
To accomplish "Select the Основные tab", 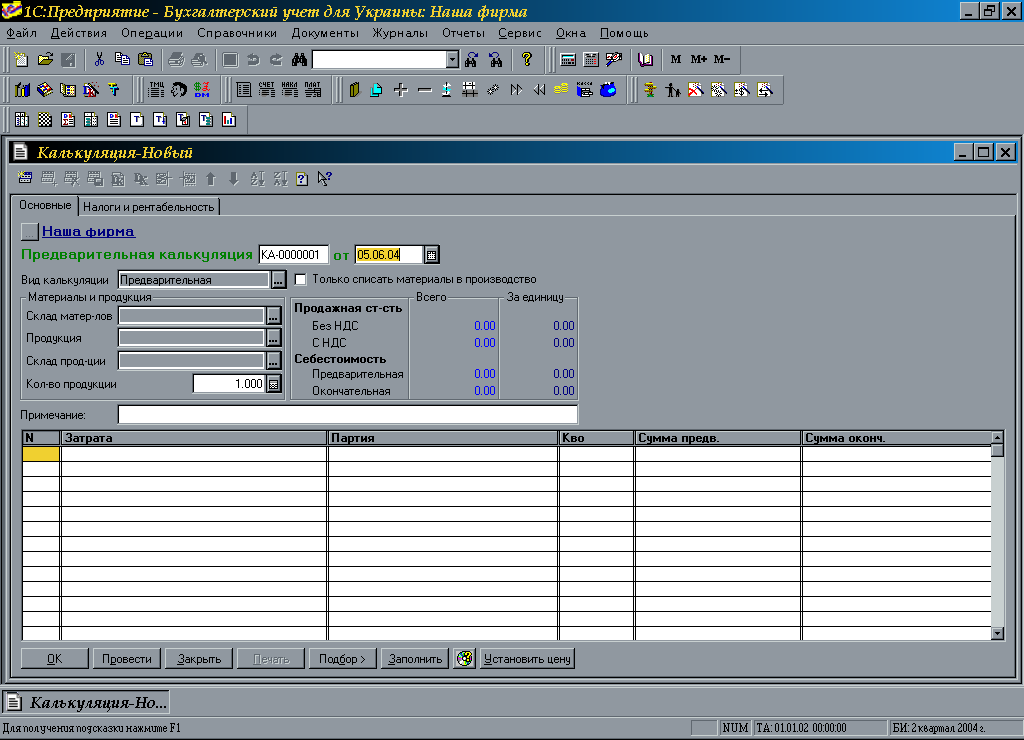I will pos(45,205).
